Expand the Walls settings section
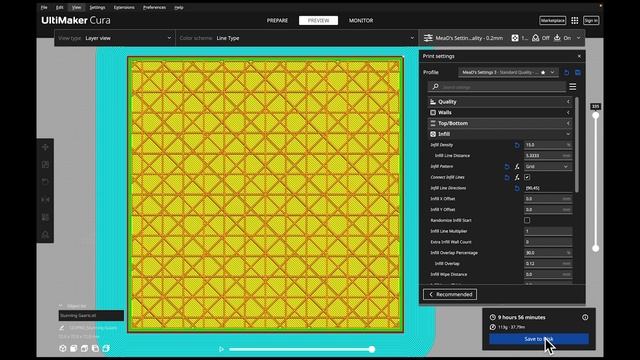Viewport: 640px width, 360px height. 500,112
